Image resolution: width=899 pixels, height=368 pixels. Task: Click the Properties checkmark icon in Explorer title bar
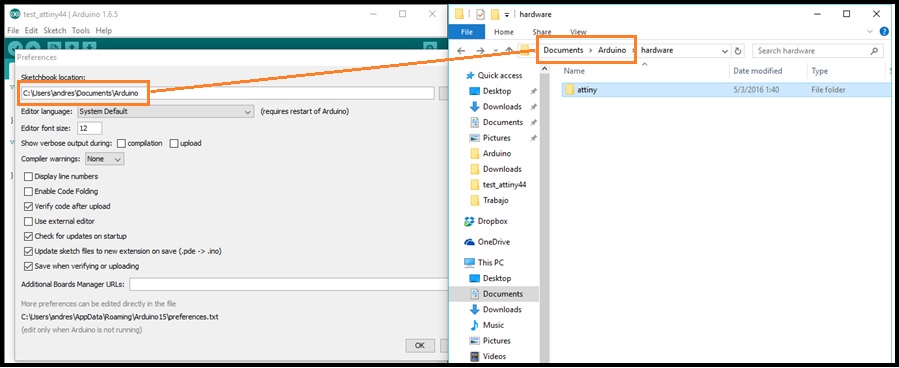point(480,14)
